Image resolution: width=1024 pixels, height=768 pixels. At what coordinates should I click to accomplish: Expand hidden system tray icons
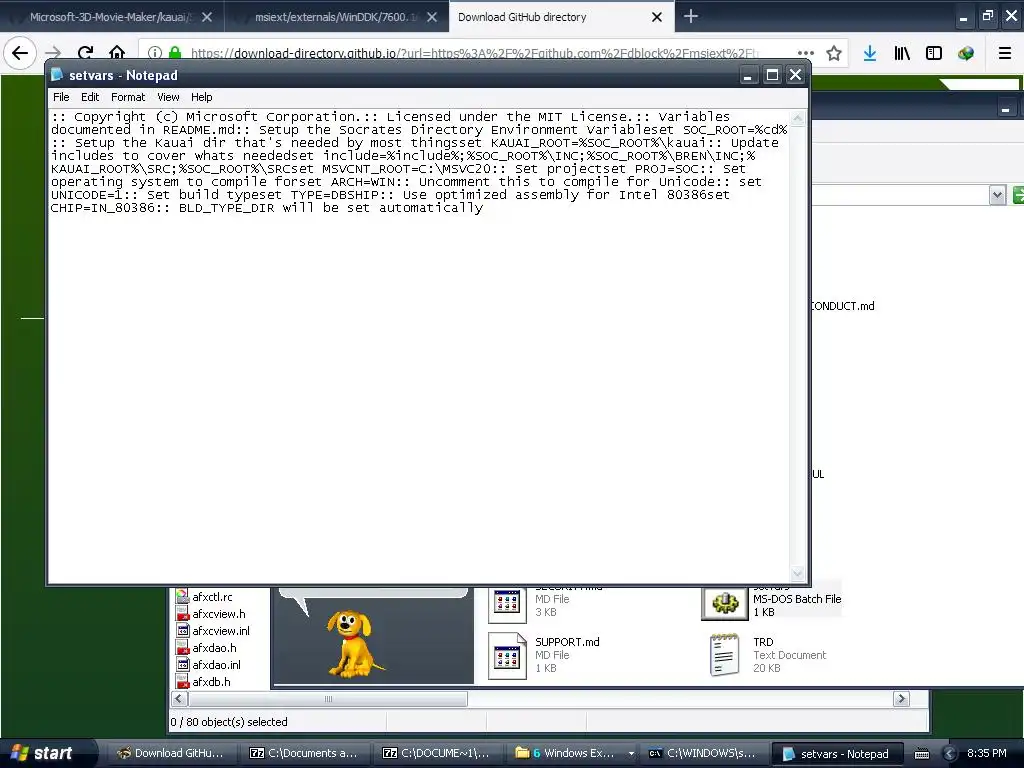pyautogui.click(x=949, y=754)
